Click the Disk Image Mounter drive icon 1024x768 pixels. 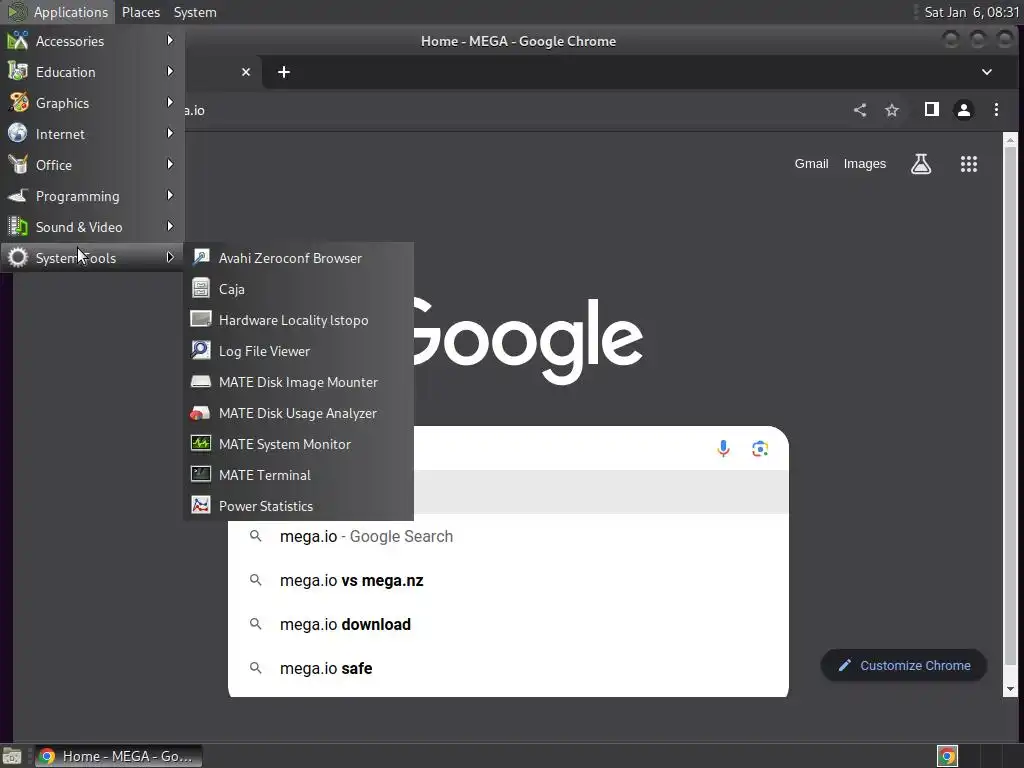200,381
